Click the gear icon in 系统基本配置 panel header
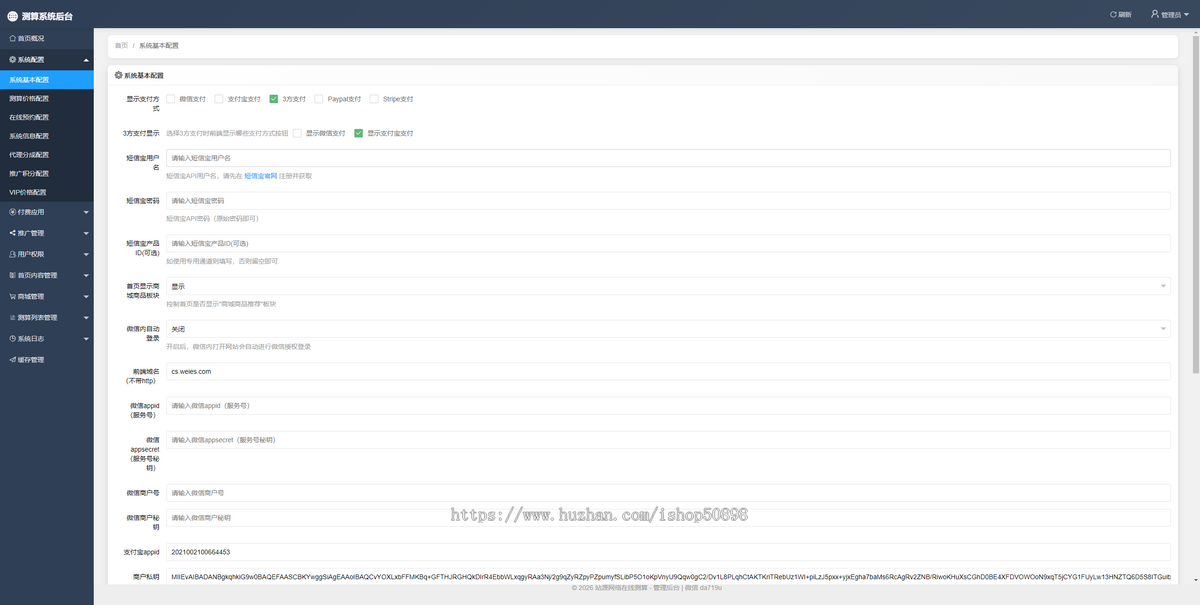Image resolution: width=1200 pixels, height=605 pixels. 119,75
